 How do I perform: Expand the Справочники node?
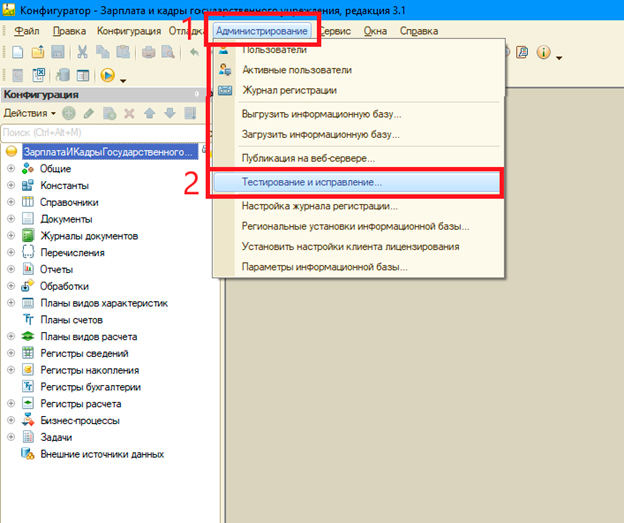11,202
